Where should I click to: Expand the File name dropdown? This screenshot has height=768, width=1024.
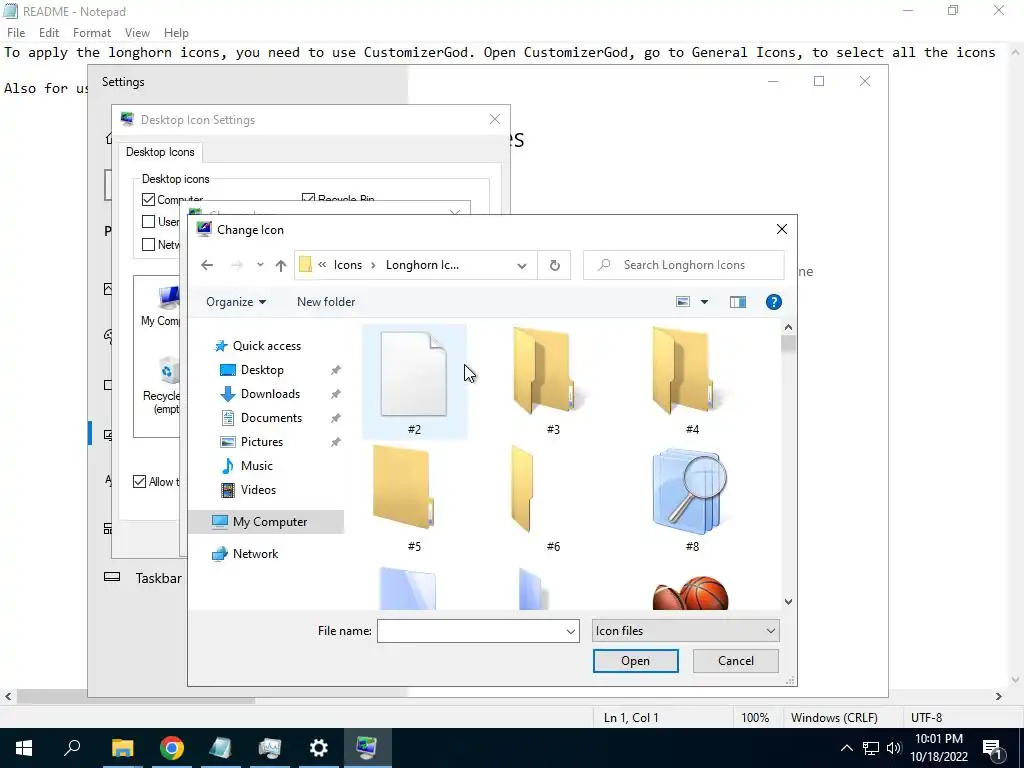[571, 631]
